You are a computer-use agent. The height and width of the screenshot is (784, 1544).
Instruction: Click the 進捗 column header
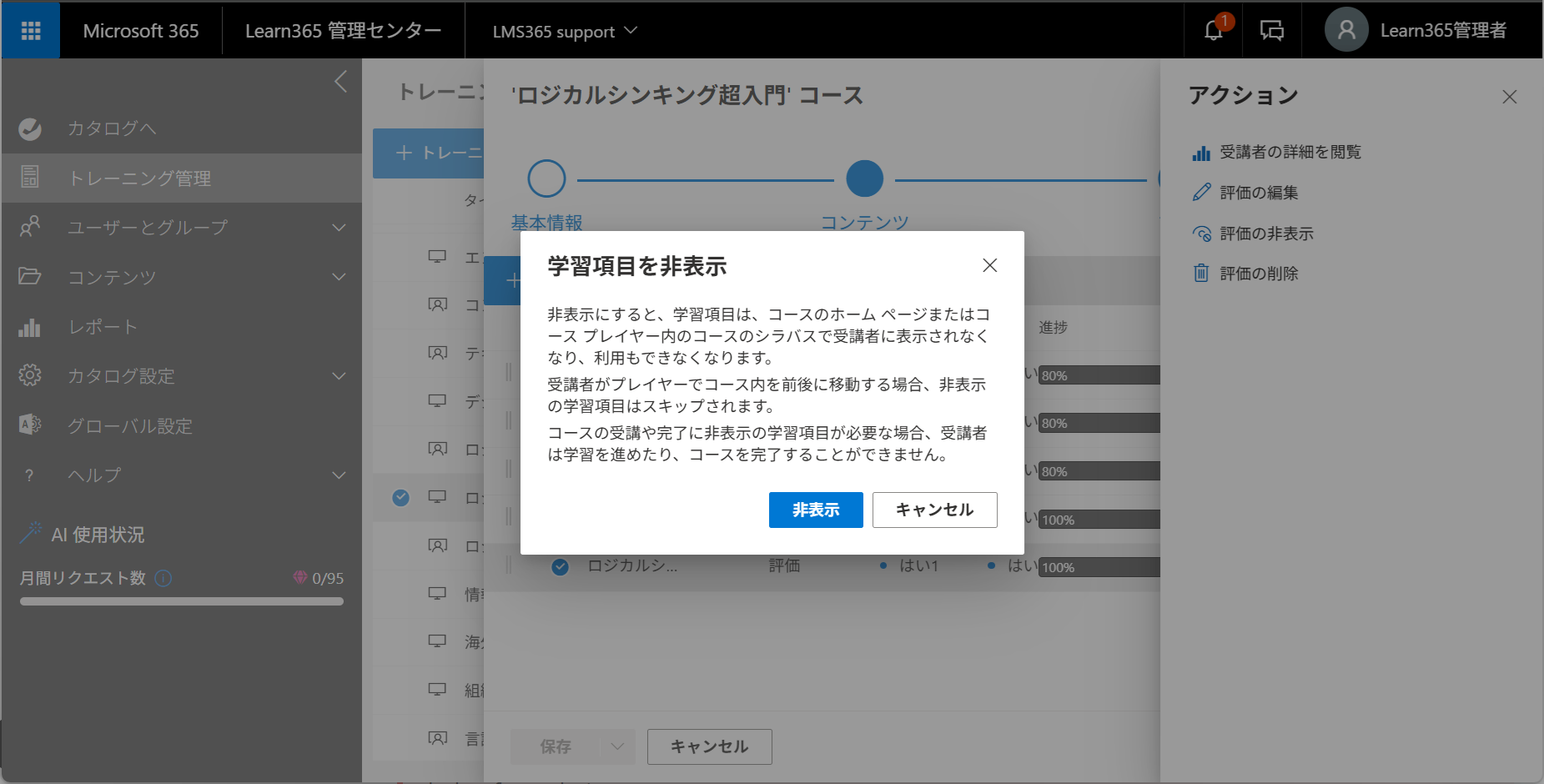pos(1053,328)
